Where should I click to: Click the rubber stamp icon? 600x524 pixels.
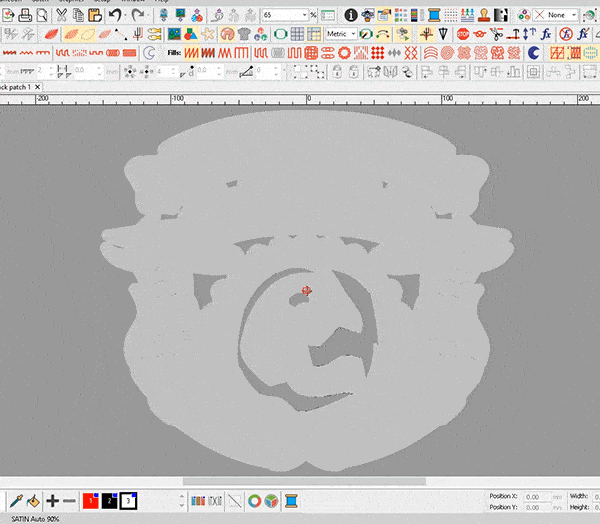pyautogui.click(x=484, y=15)
